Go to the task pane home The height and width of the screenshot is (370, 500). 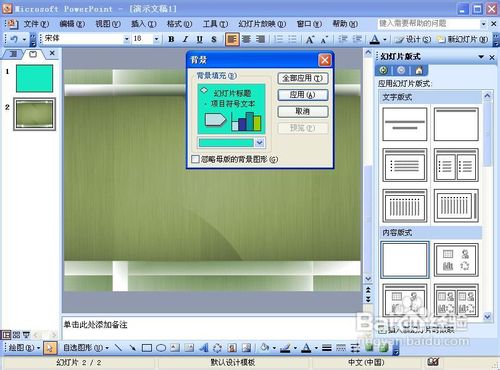pos(419,70)
